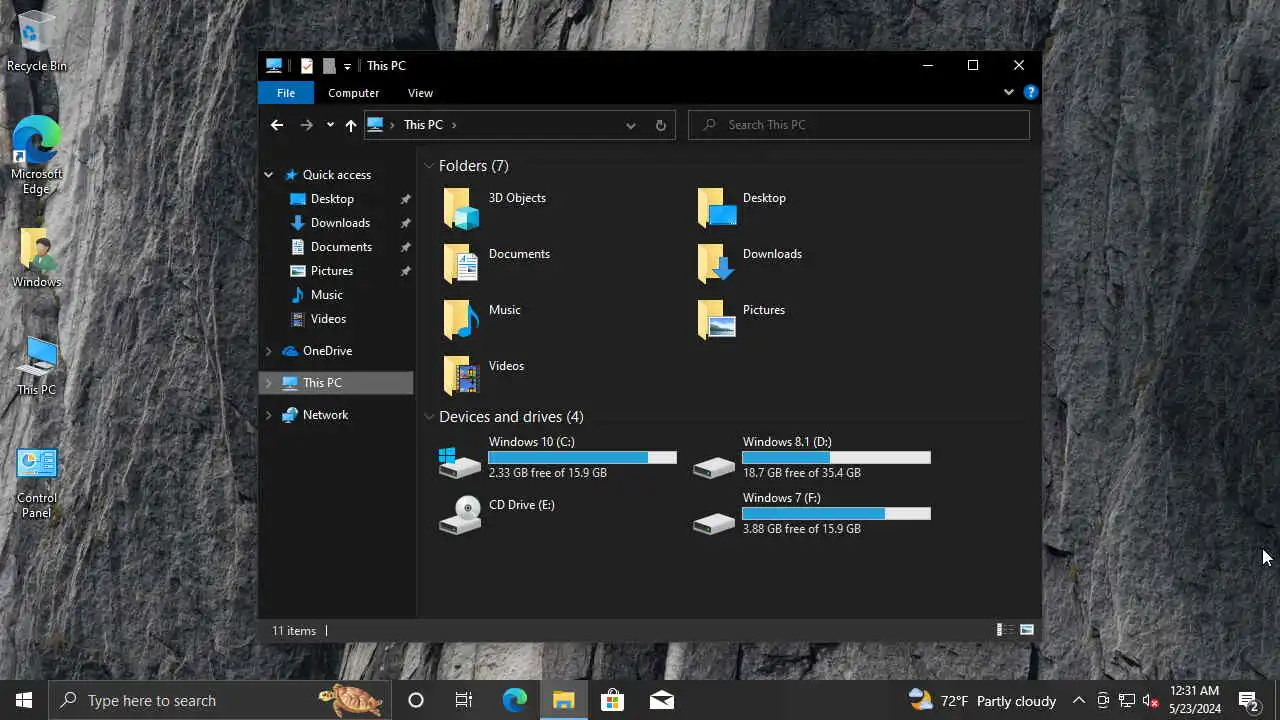The image size is (1280, 720).
Task: Open the File menu tab
Action: click(286, 93)
